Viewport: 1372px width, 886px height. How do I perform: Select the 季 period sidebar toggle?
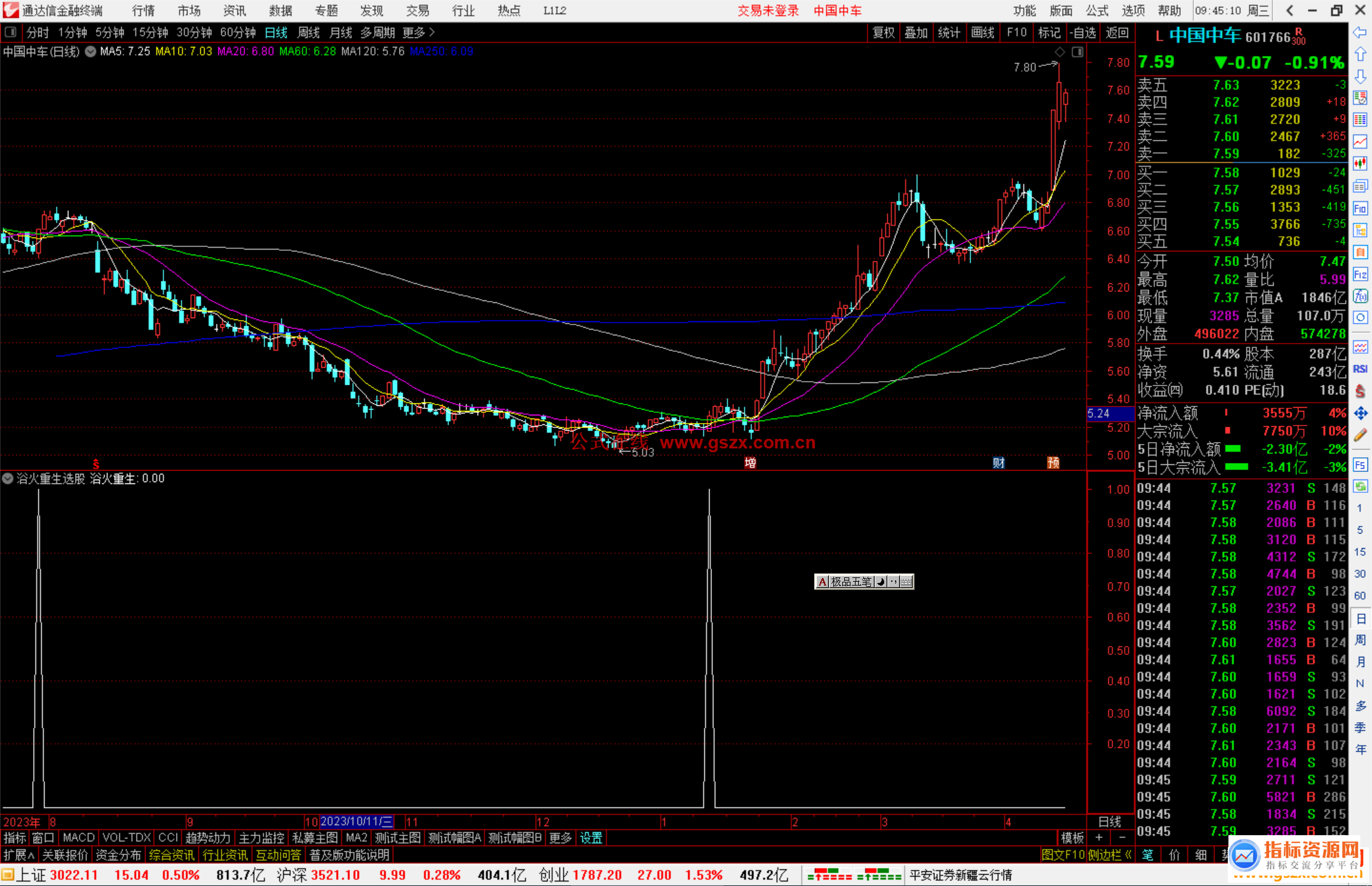1360,728
